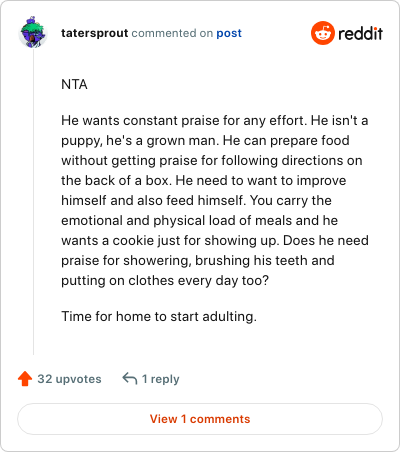The height and width of the screenshot is (452, 400).
Task: Collapse the comment using vertical thread line
Action: click(x=33, y=202)
